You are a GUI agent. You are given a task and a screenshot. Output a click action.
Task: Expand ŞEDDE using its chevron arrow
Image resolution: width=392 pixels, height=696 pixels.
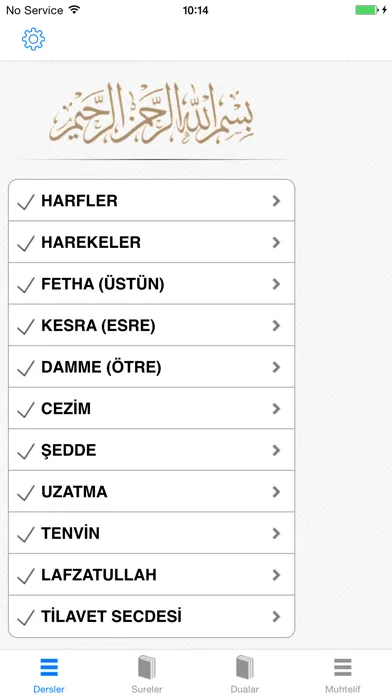click(277, 450)
